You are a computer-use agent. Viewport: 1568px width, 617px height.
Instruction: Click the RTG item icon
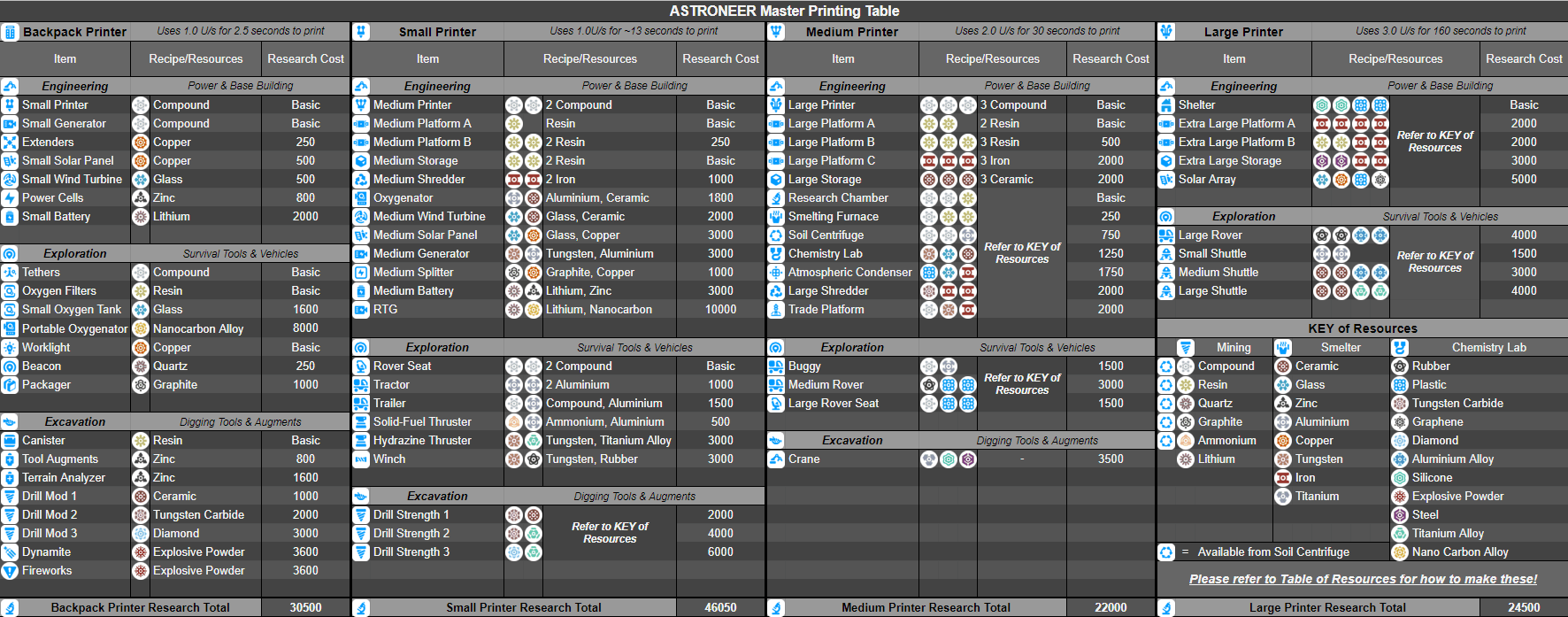[x=361, y=310]
